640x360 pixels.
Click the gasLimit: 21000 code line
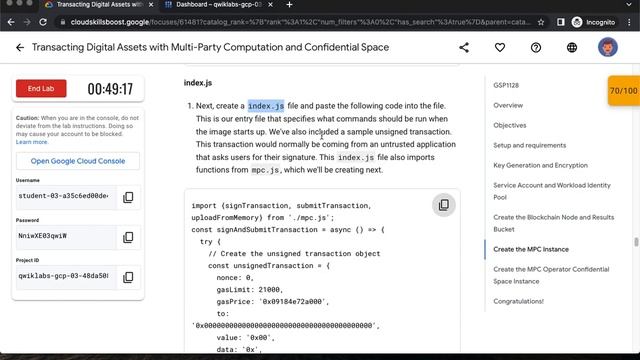[249, 289]
